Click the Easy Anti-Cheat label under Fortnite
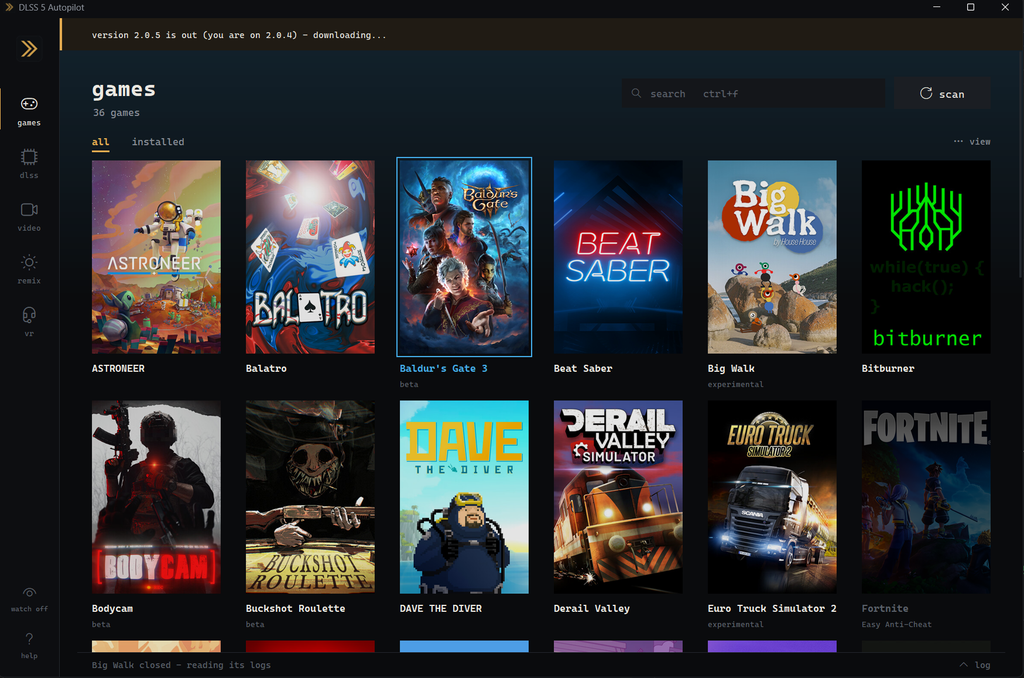Viewport: 1024px width, 678px height. point(896,624)
